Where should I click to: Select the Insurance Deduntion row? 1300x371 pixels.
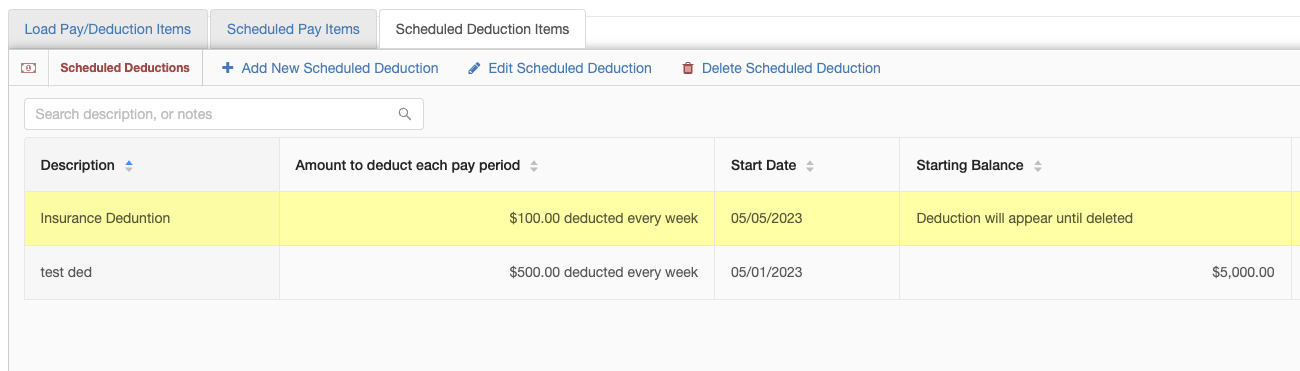660,218
